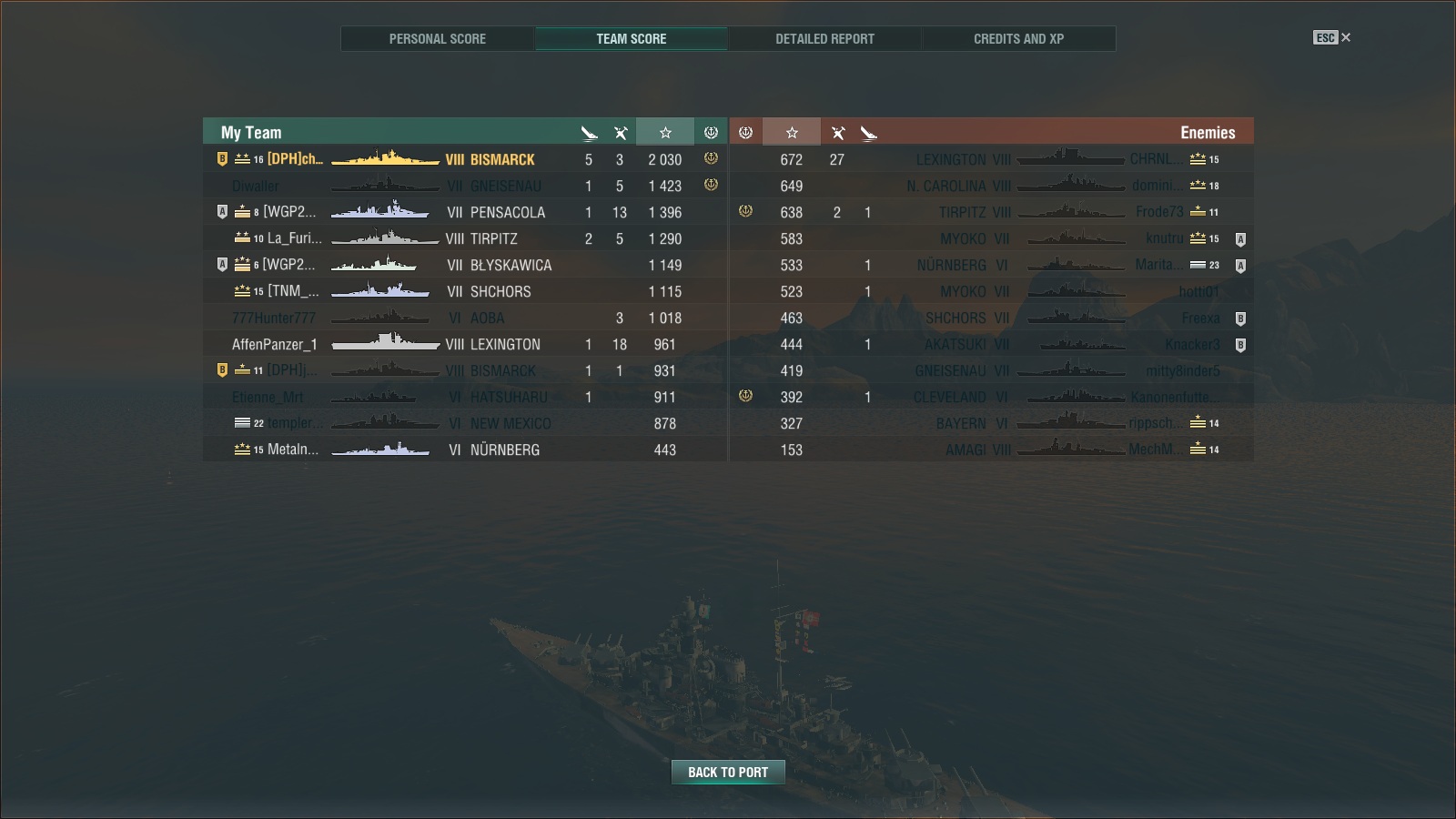
Task: Click the Back to Port button
Action: pos(728,772)
